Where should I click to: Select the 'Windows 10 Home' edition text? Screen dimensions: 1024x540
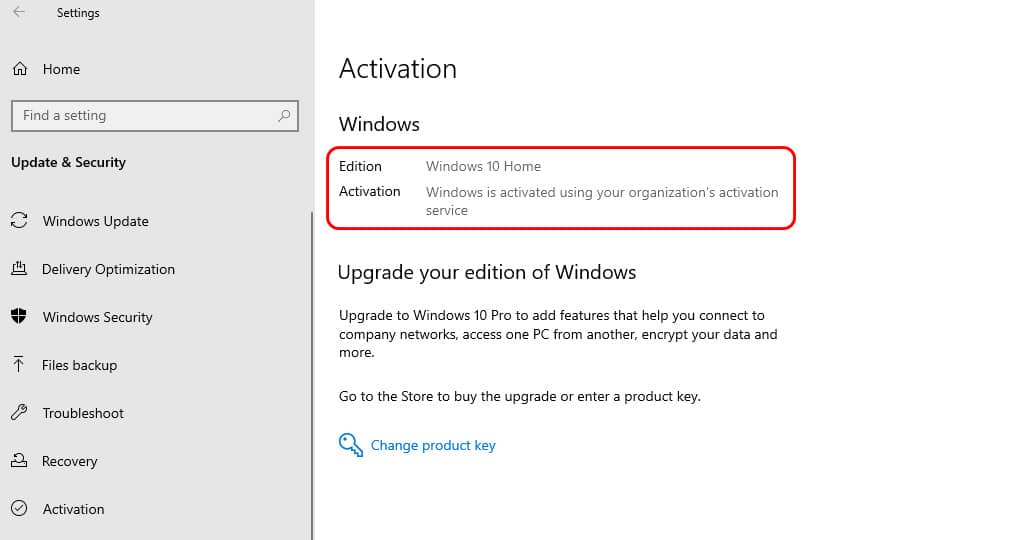483,167
